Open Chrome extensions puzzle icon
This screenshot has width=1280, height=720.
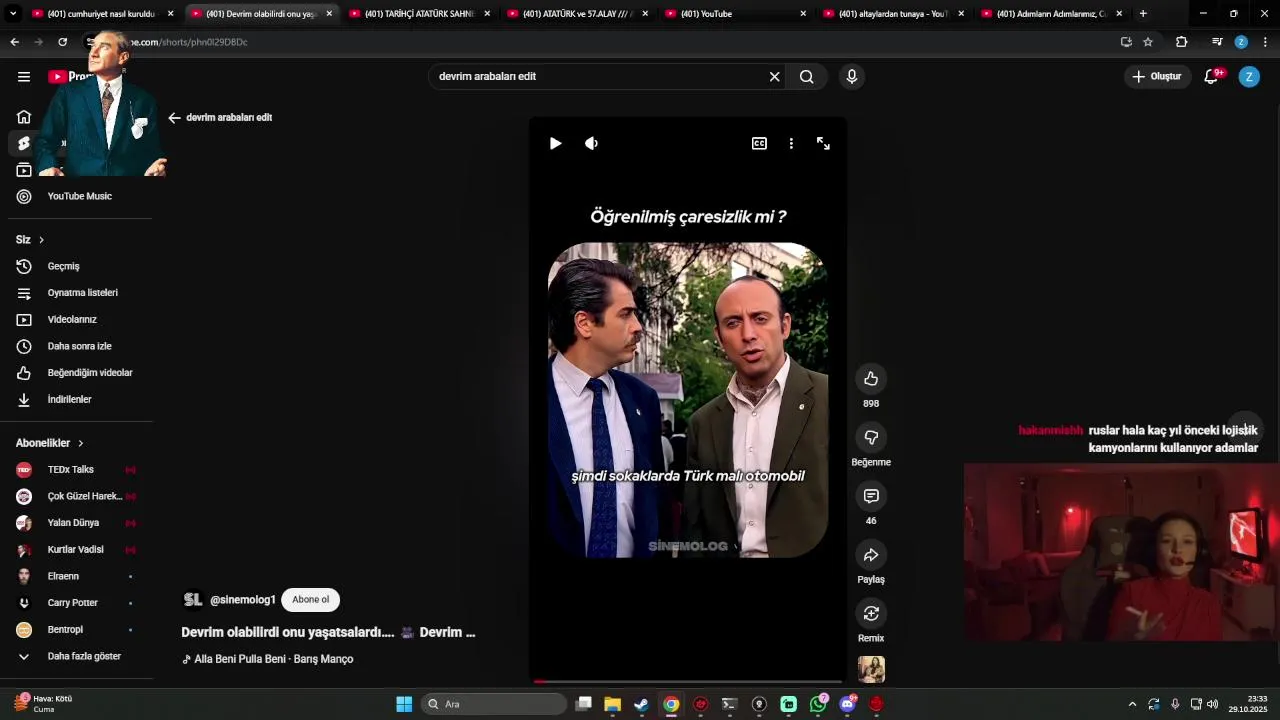pyautogui.click(x=1181, y=42)
